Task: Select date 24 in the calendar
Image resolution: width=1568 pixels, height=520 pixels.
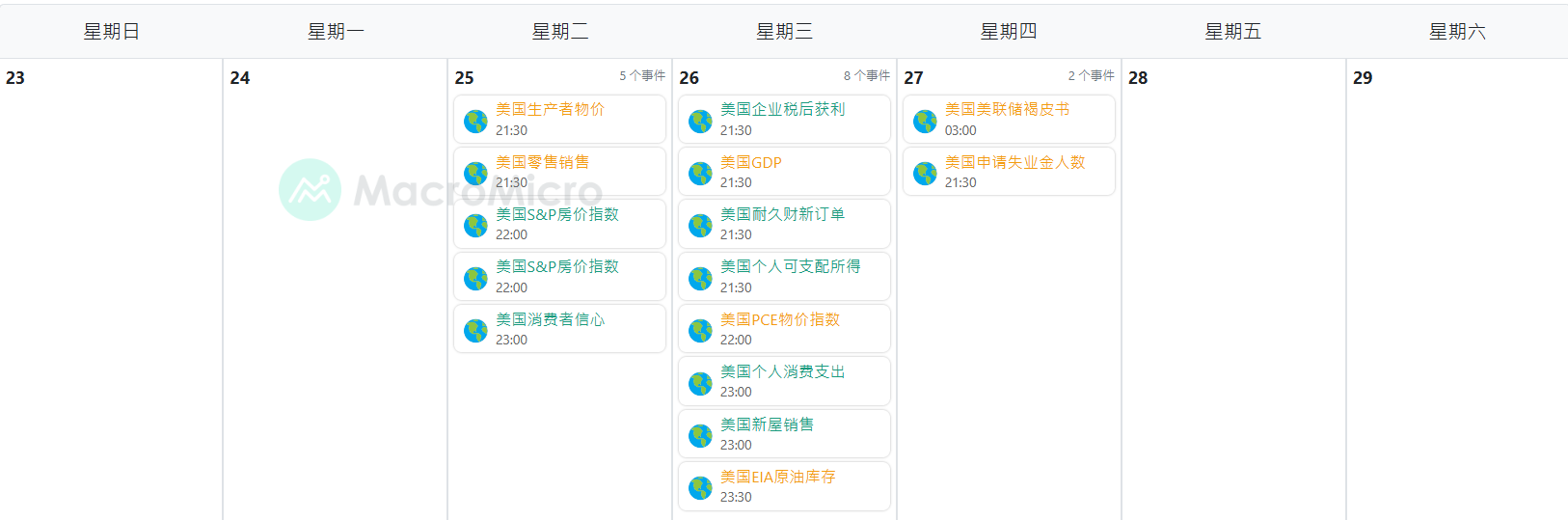Action: point(240,78)
